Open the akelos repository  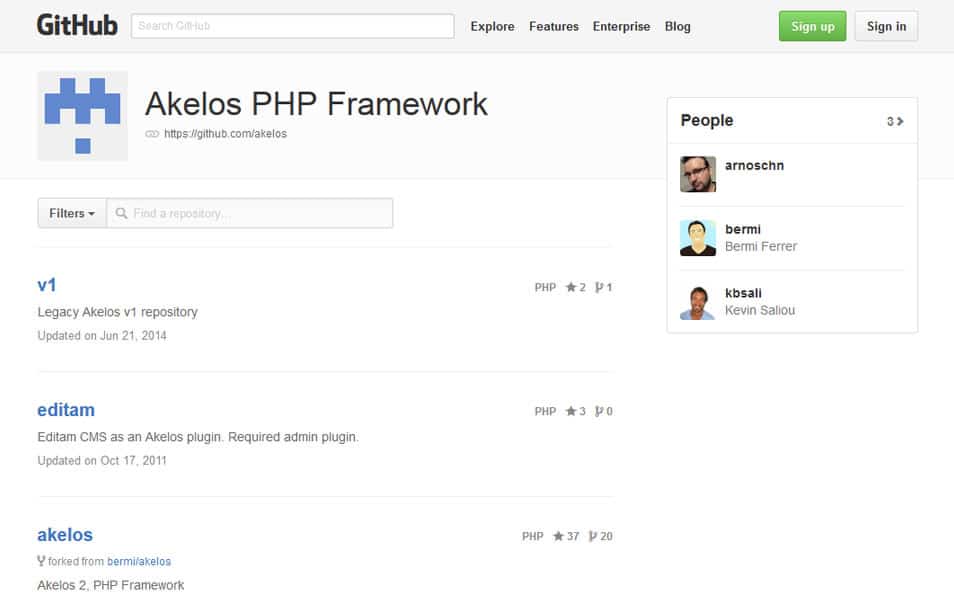click(x=65, y=534)
